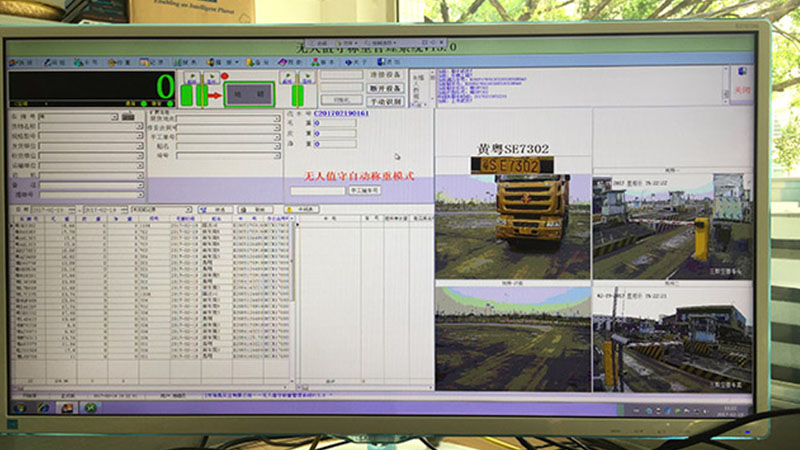Click last barrier button right of scale platform
The height and width of the screenshot is (450, 800).
[x=307, y=78]
